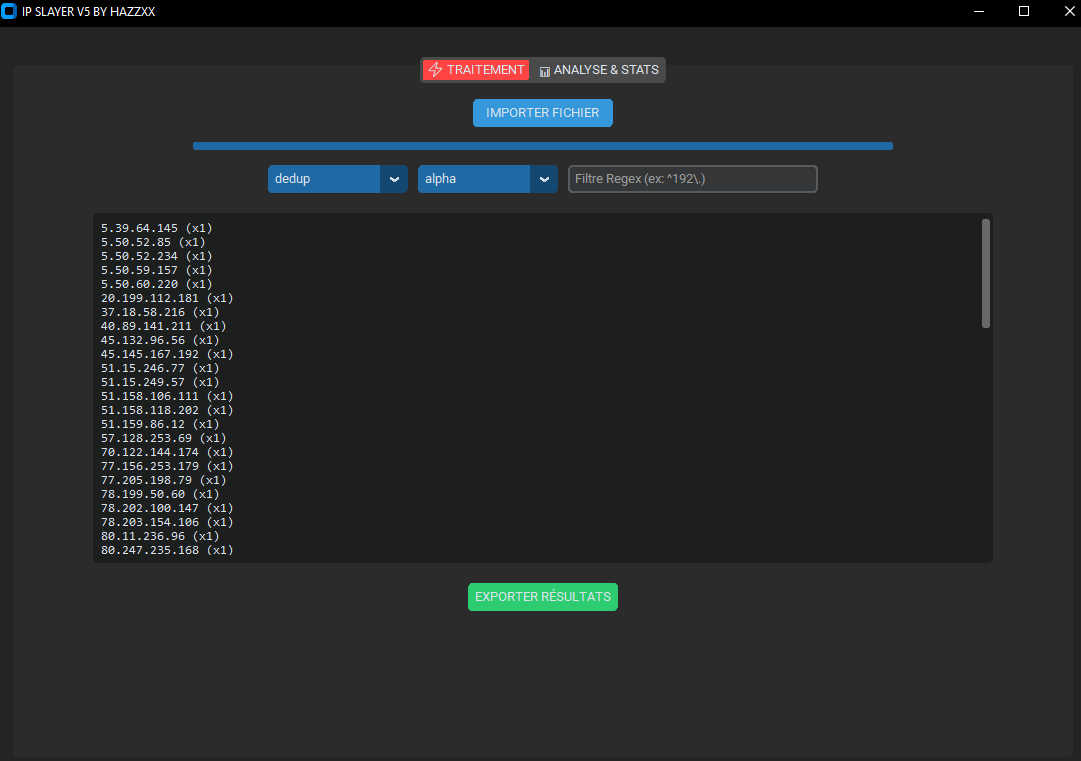Minimize the IP Slayer window
The height and width of the screenshot is (761, 1081).
pos(979,12)
